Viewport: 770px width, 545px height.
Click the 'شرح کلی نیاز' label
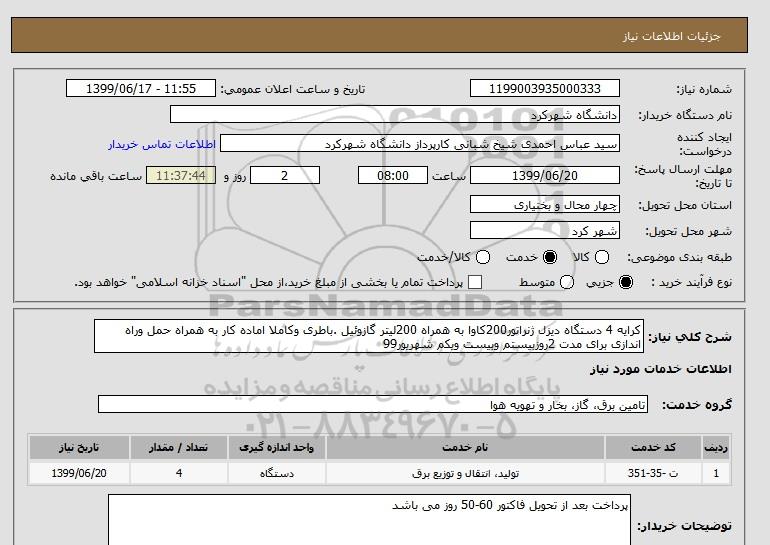tap(690, 337)
